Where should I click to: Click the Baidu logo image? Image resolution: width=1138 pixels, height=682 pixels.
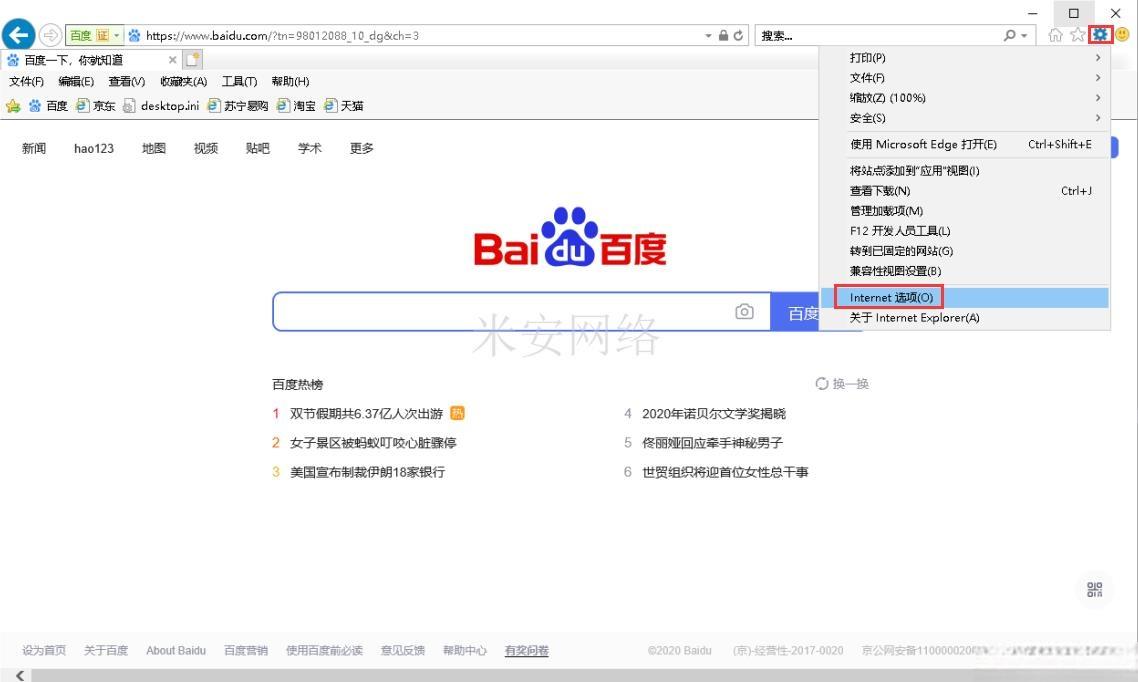click(570, 237)
